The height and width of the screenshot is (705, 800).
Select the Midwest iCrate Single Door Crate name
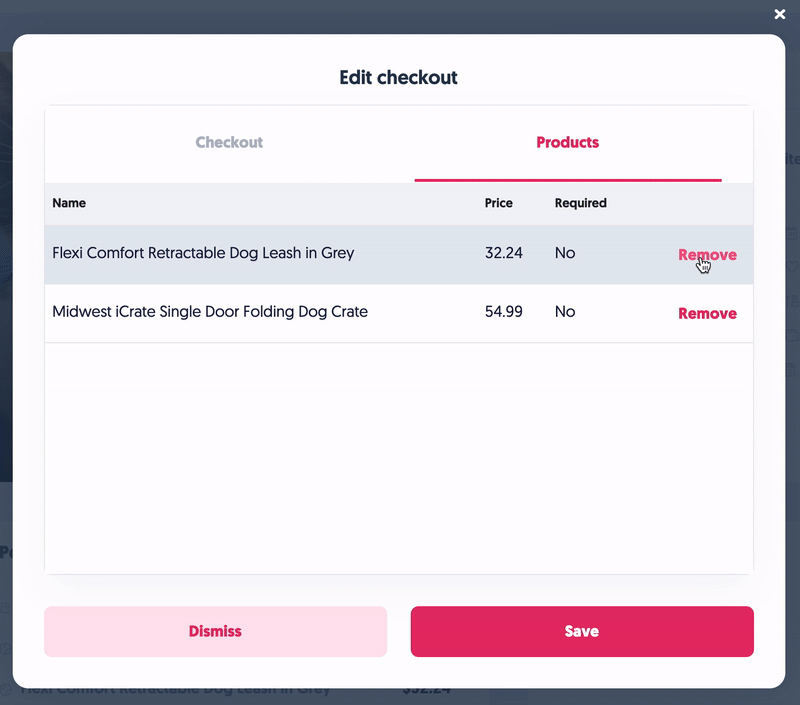coord(210,312)
